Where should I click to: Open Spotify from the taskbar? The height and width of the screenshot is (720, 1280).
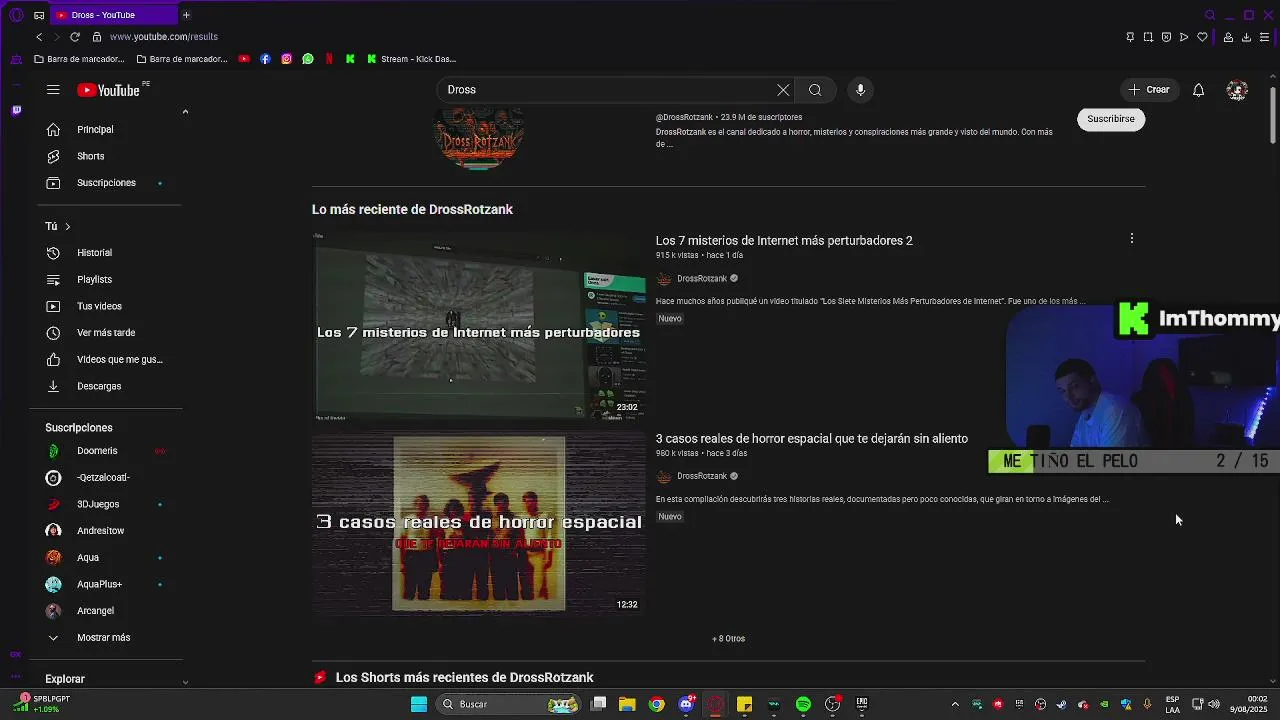[803, 704]
